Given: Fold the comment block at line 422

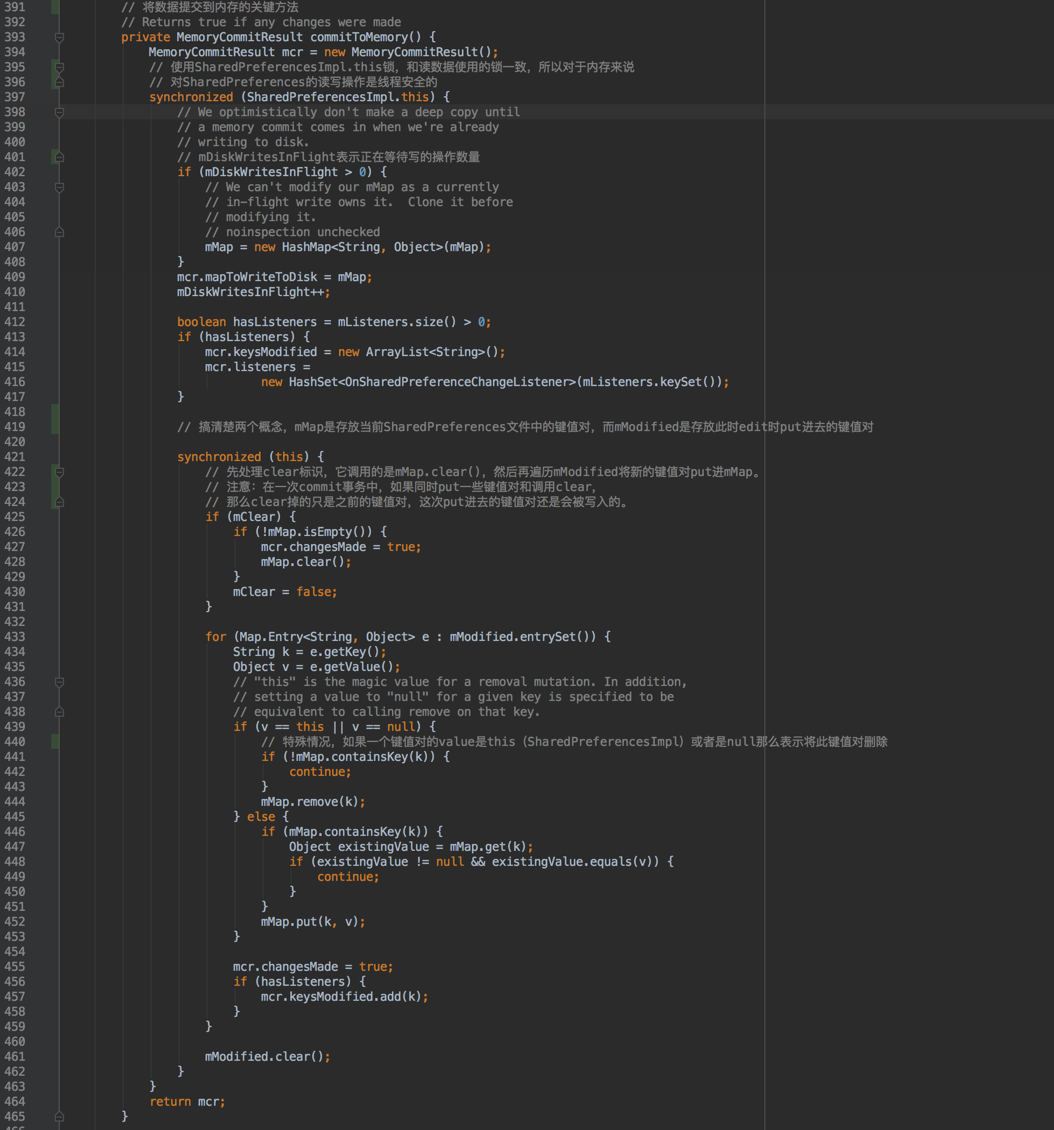Looking at the screenshot, I should pyautogui.click(x=59, y=472).
